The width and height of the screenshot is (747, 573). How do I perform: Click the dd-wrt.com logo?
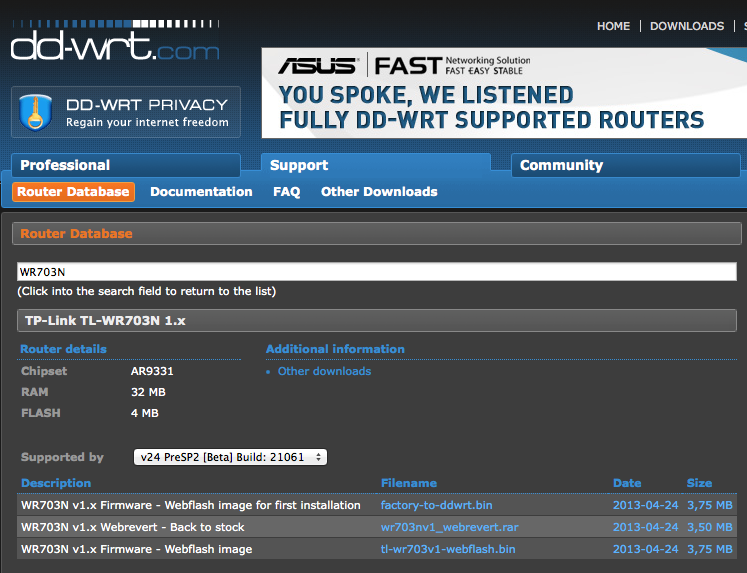115,41
